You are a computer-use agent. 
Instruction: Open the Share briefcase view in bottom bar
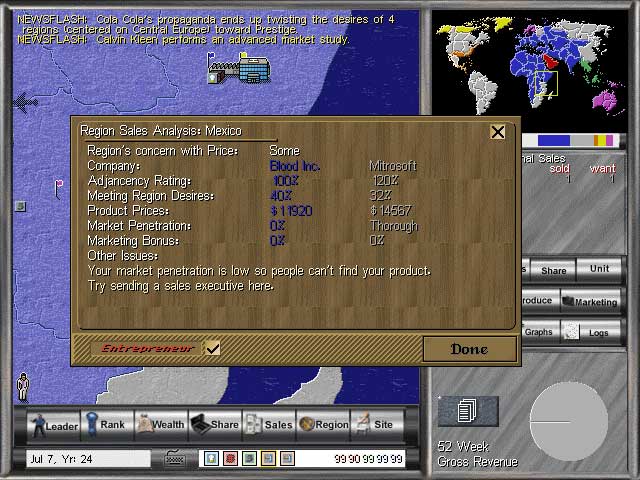(215, 425)
